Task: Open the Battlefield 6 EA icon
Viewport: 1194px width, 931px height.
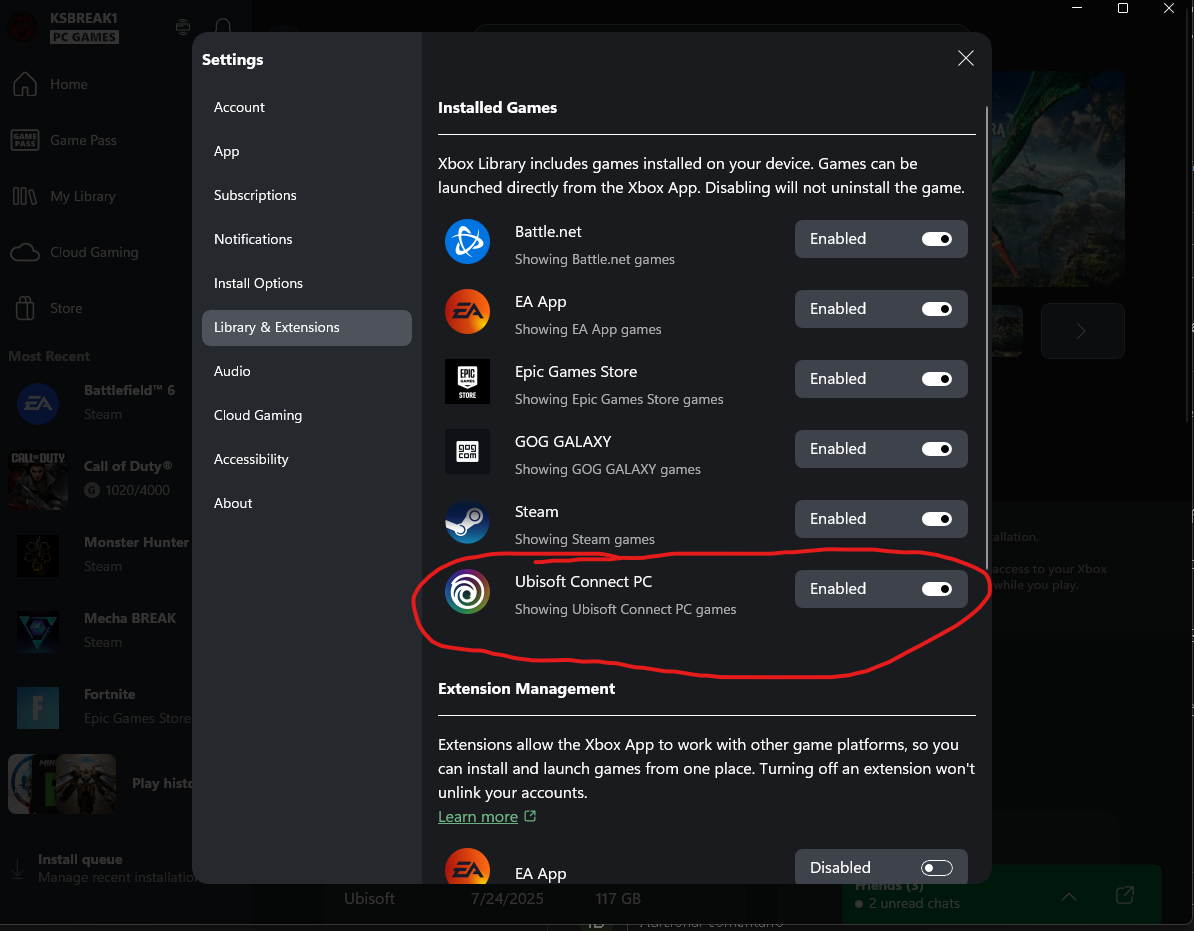Action: (x=37, y=403)
